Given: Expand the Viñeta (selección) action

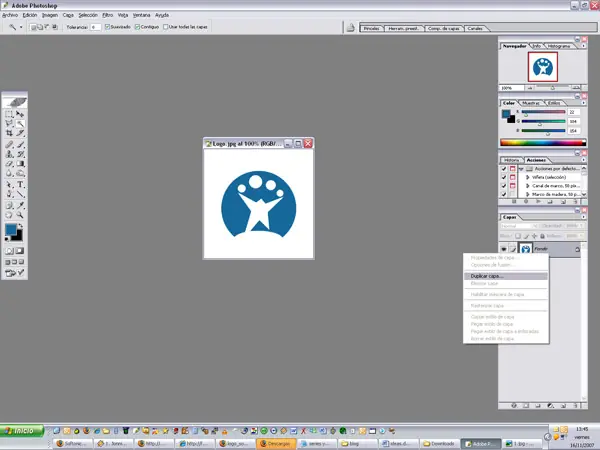Looking at the screenshot, I should (x=528, y=177).
